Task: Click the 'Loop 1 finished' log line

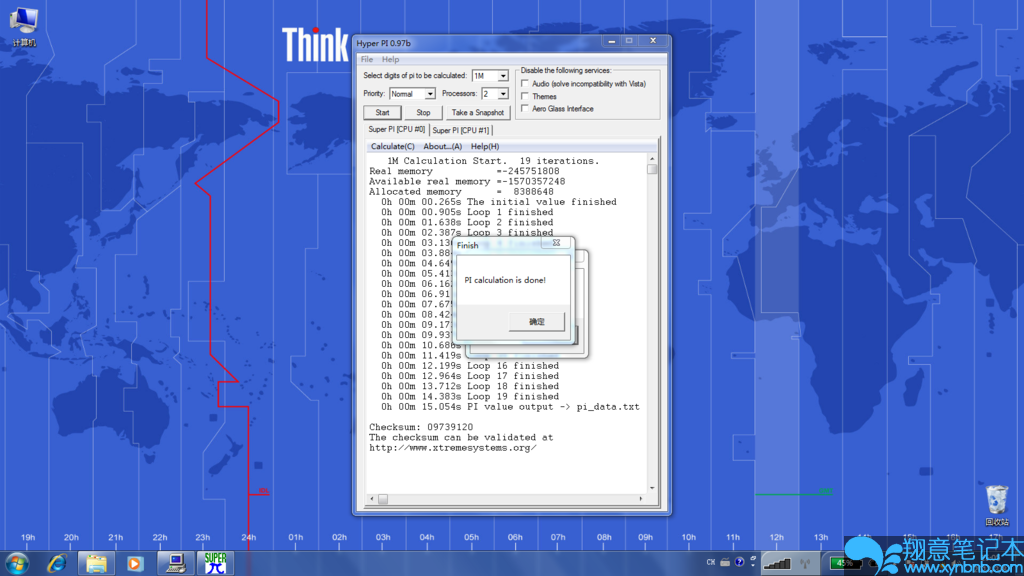Action: tap(468, 212)
